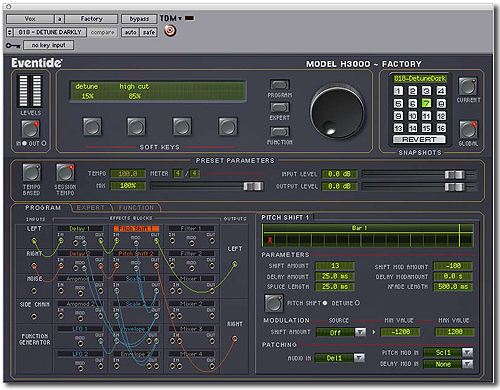500x390 pixels.
Task: Click the Factory plug-in button
Action: coord(91,19)
